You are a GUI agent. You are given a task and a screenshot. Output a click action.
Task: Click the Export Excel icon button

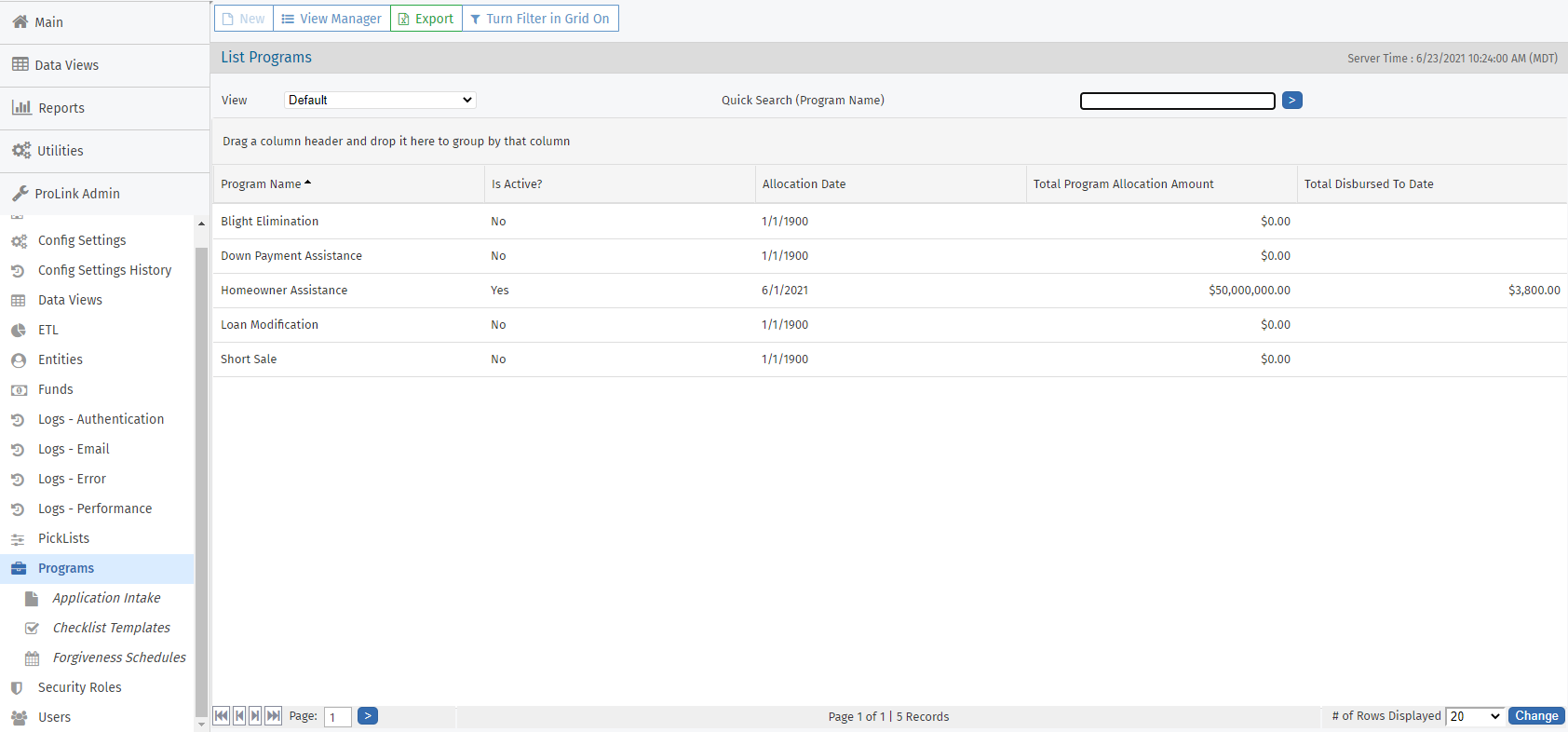[404, 19]
